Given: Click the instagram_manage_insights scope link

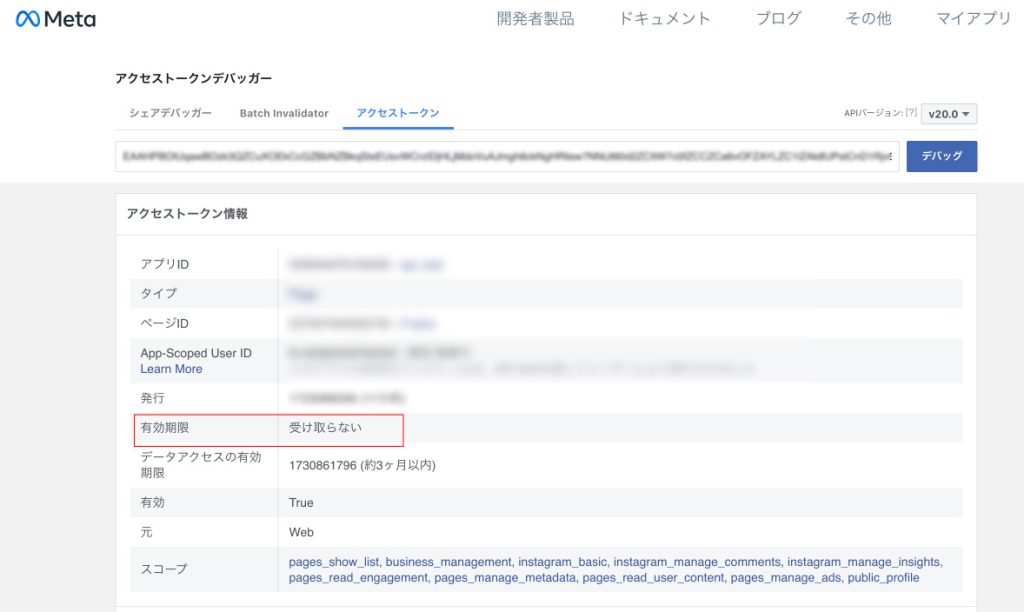Looking at the screenshot, I should 864,562.
